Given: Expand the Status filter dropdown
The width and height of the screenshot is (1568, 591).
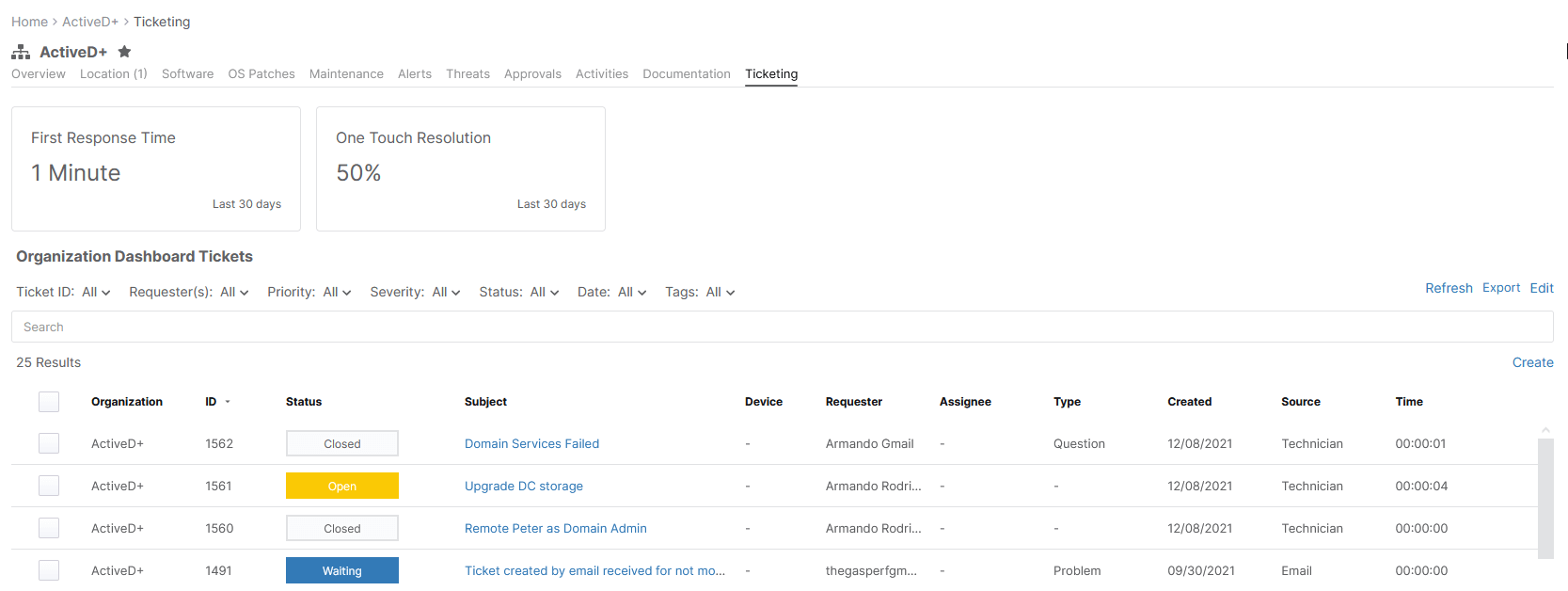Looking at the screenshot, I should point(544,293).
